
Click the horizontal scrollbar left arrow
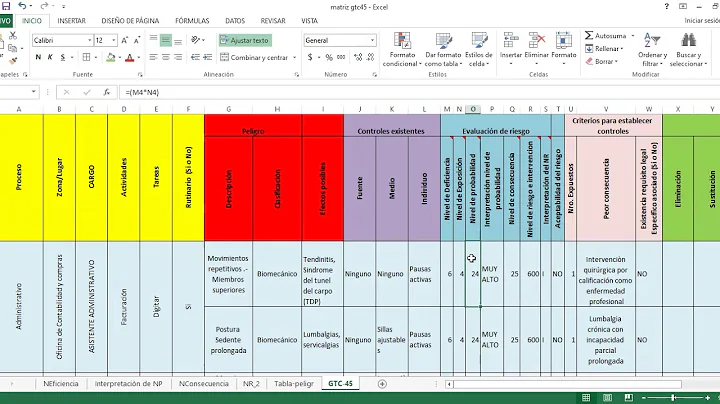click(x=450, y=384)
